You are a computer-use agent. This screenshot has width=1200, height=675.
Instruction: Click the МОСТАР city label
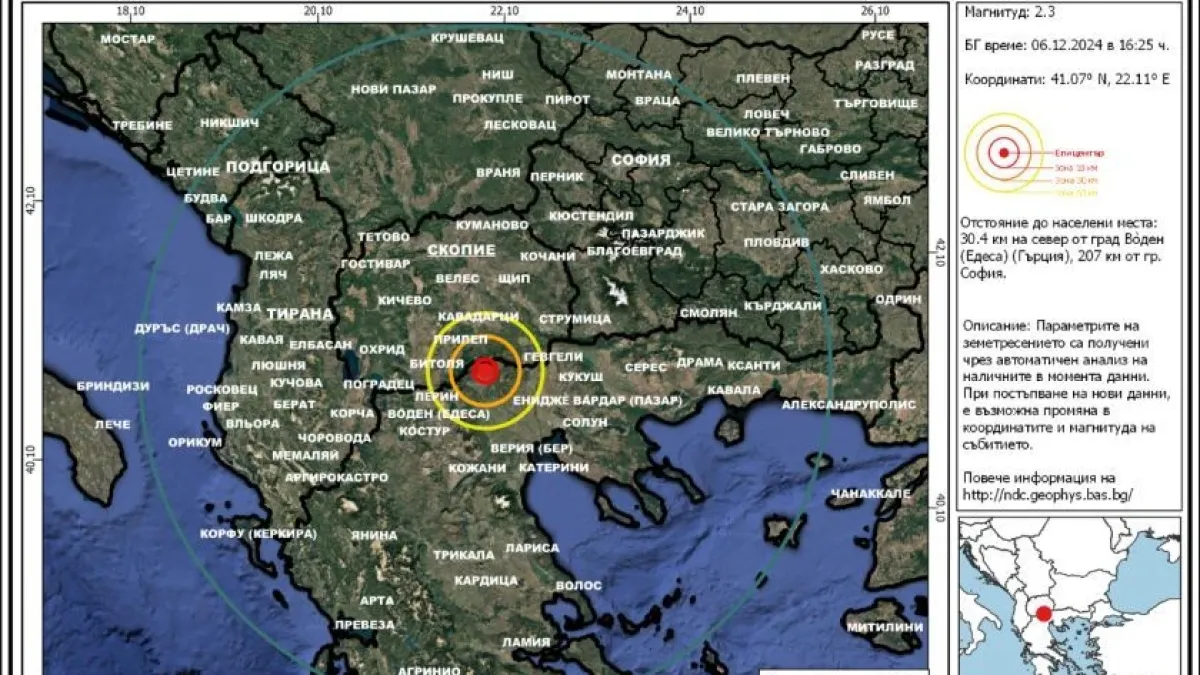(x=129, y=39)
